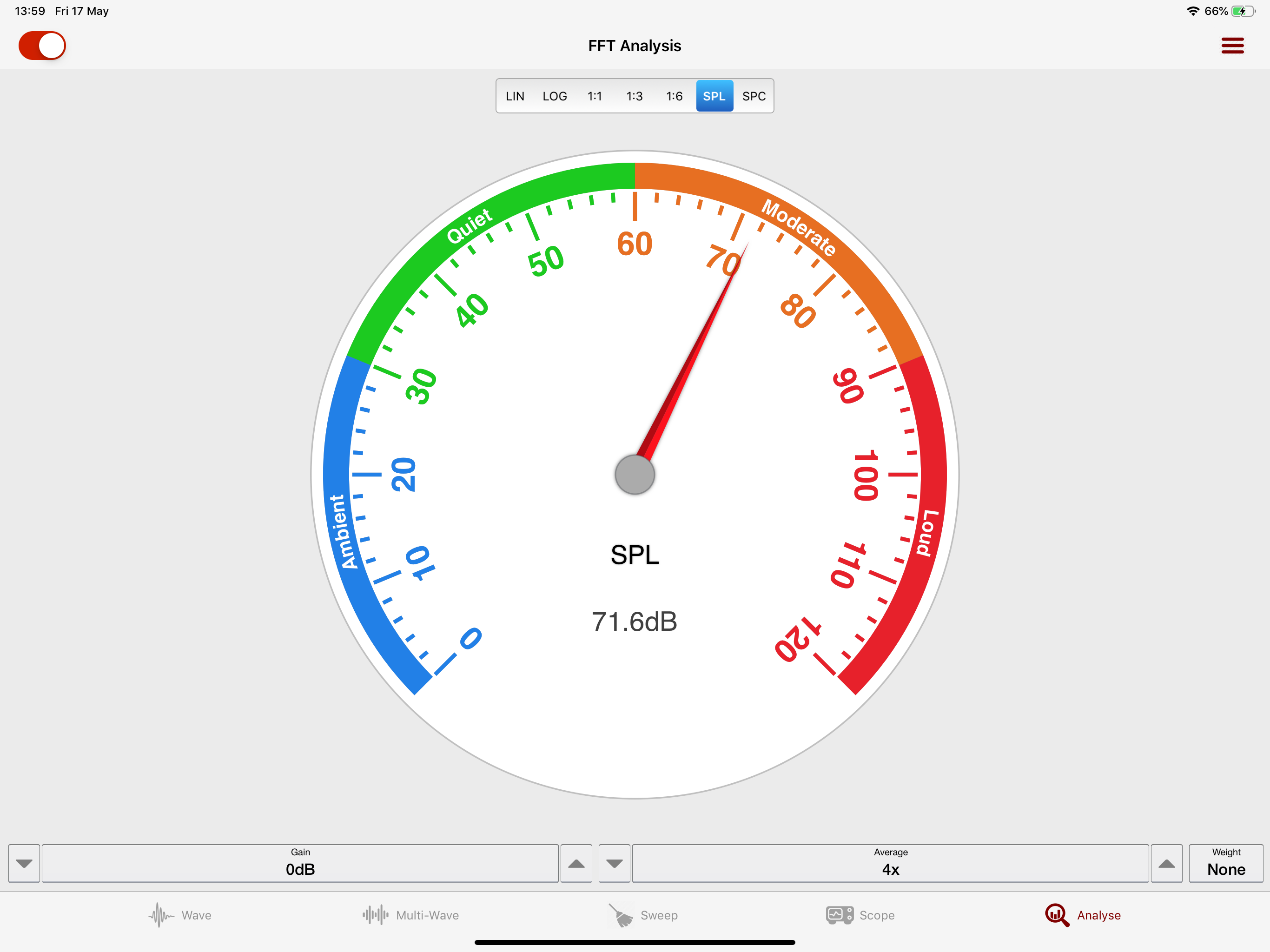Tap the 20 marking on the gauge
The image size is (1270, 952).
403,475
